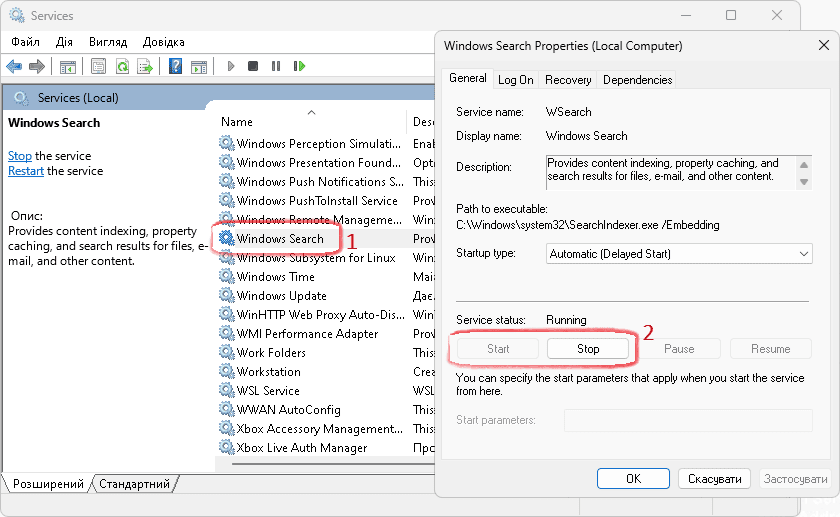Click the Export List toolbar icon
Screen dimensions: 840x517
(x=145, y=66)
